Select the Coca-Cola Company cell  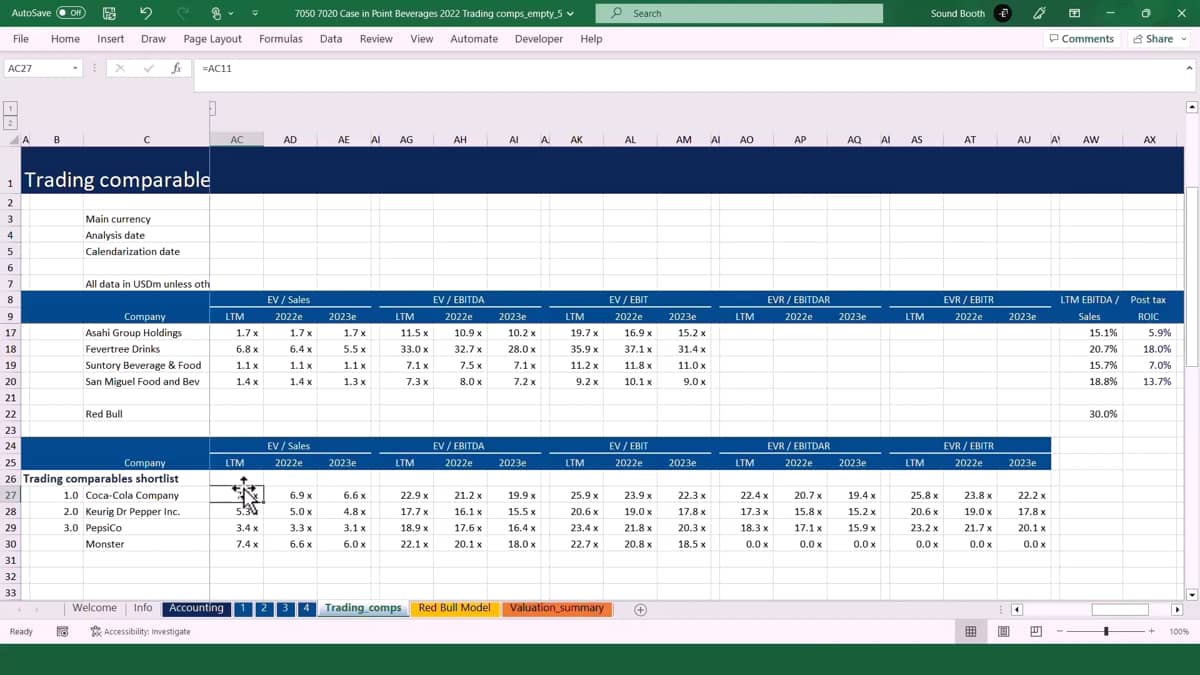[x=145, y=495]
